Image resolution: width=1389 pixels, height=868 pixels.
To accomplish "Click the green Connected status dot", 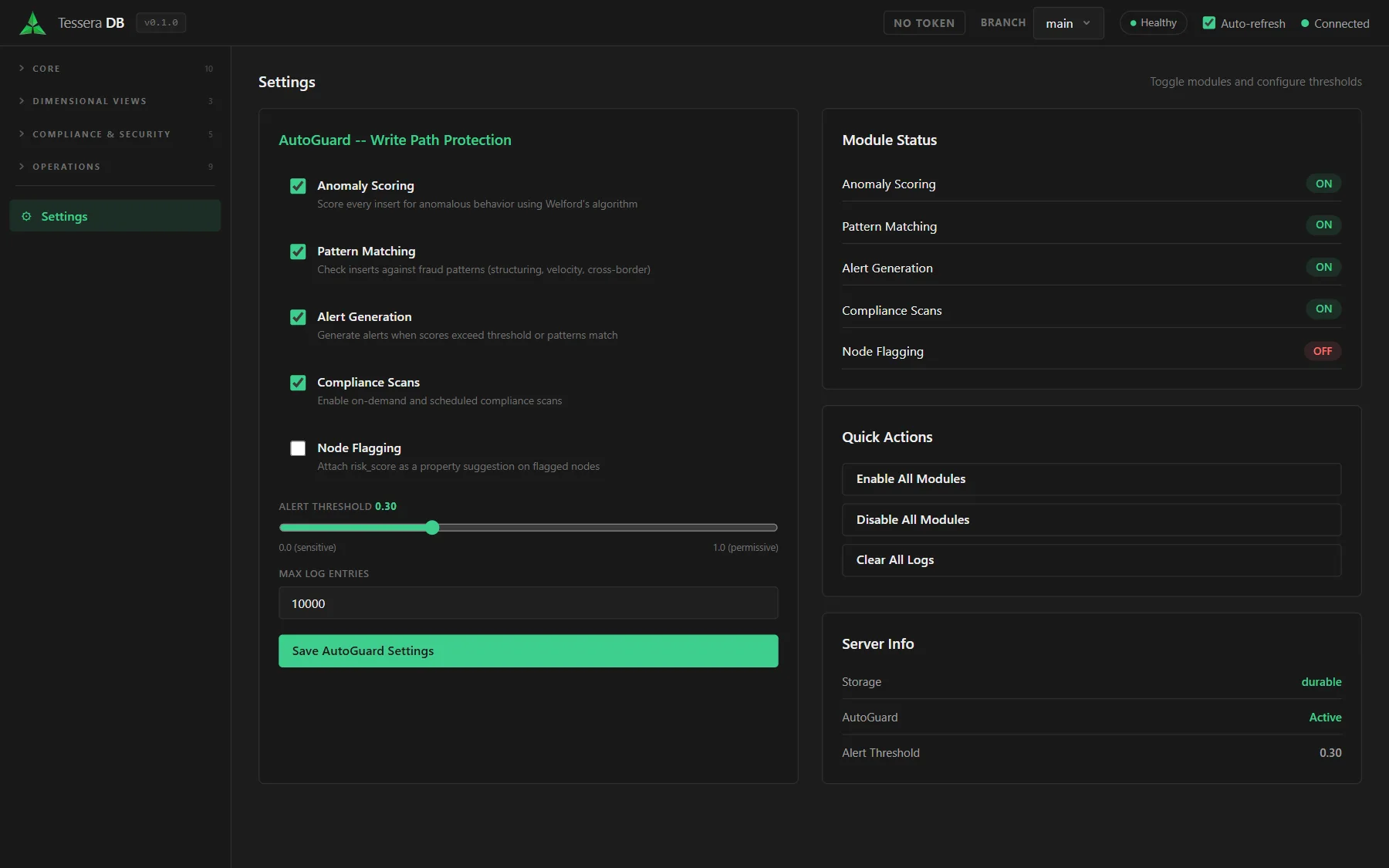I will [x=1305, y=23].
